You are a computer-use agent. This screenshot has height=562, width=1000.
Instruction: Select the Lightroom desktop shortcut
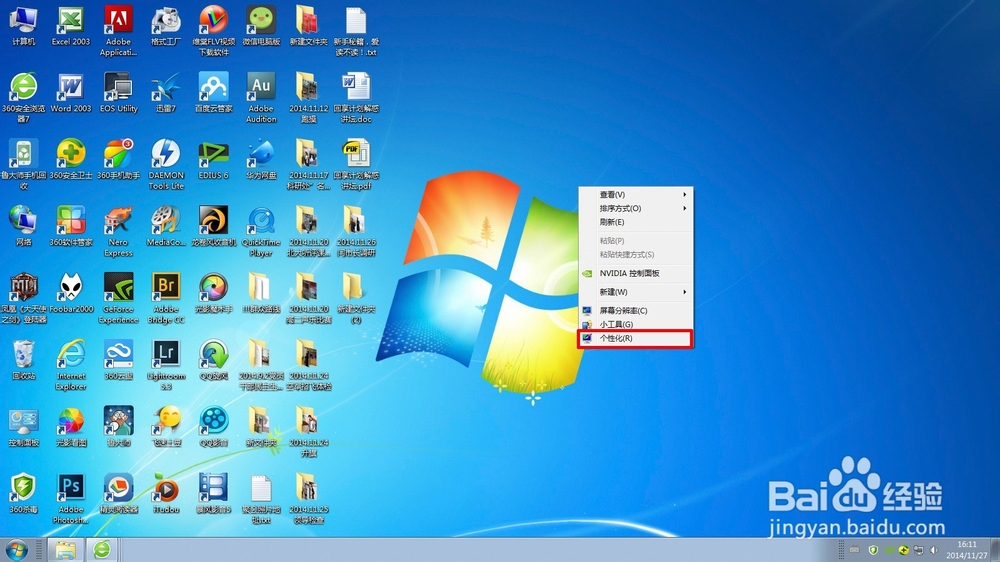click(166, 366)
